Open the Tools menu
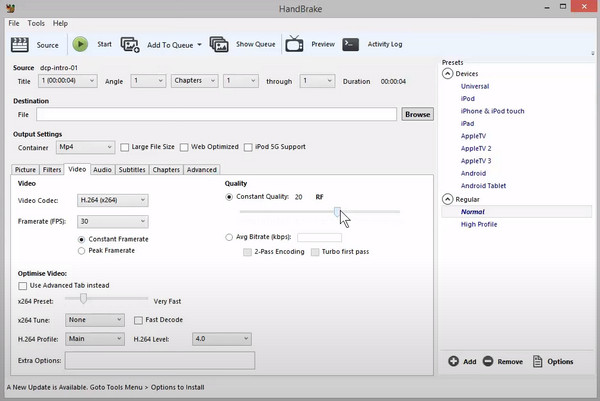600x401 pixels. (36, 23)
